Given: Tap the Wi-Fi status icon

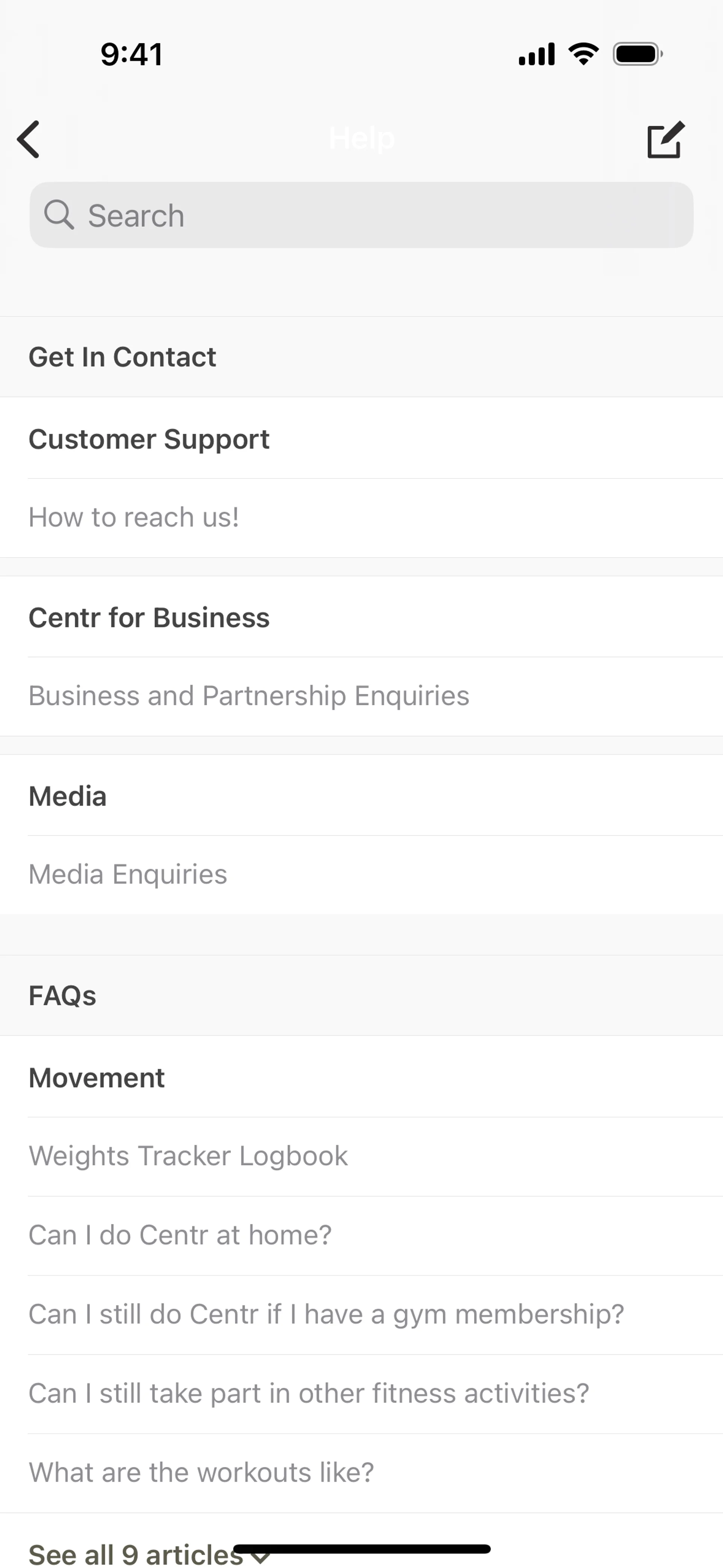Looking at the screenshot, I should 583,54.
